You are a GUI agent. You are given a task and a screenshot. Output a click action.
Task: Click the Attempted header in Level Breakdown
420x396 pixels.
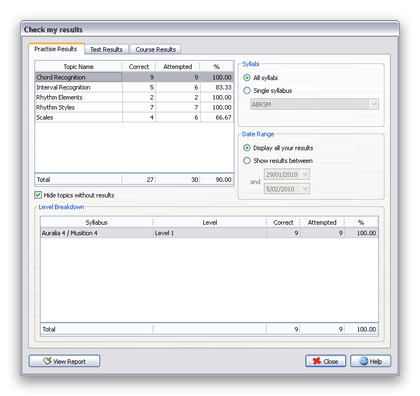click(322, 222)
